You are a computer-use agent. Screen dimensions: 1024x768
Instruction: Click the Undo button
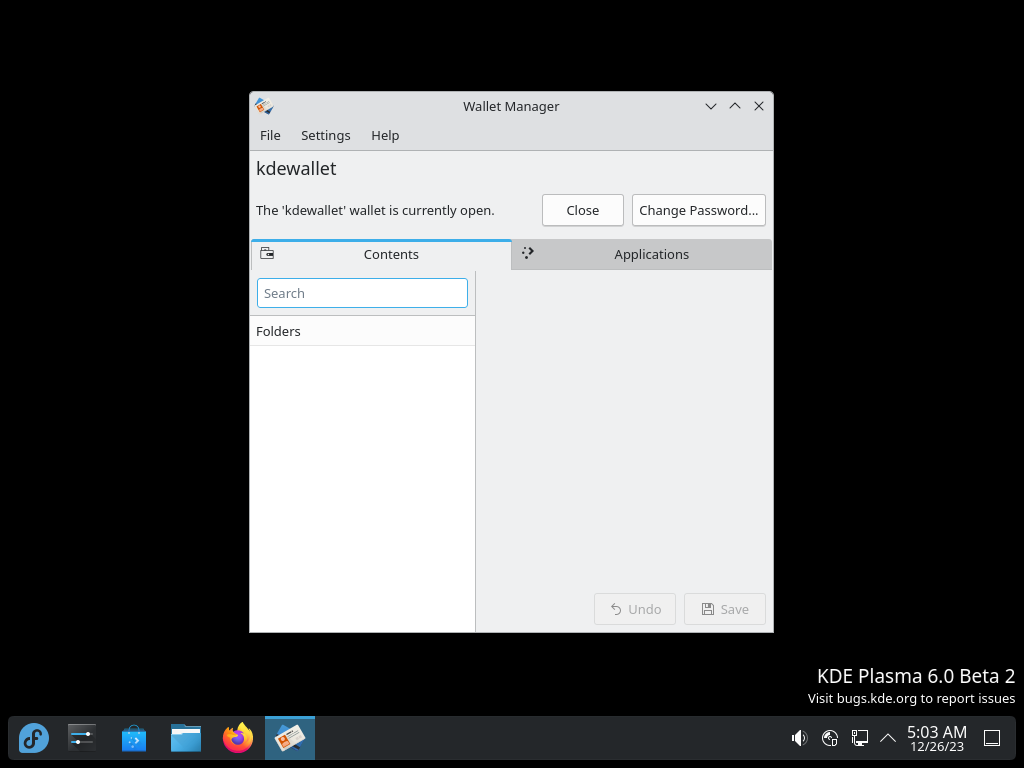[x=635, y=609]
